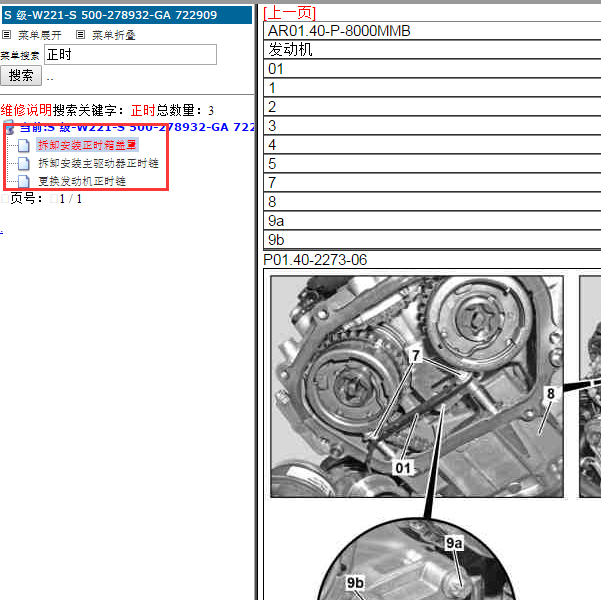Click the 菜单展开 expand-menu icon
Image resolution: width=601 pixels, height=600 pixels.
6,35
